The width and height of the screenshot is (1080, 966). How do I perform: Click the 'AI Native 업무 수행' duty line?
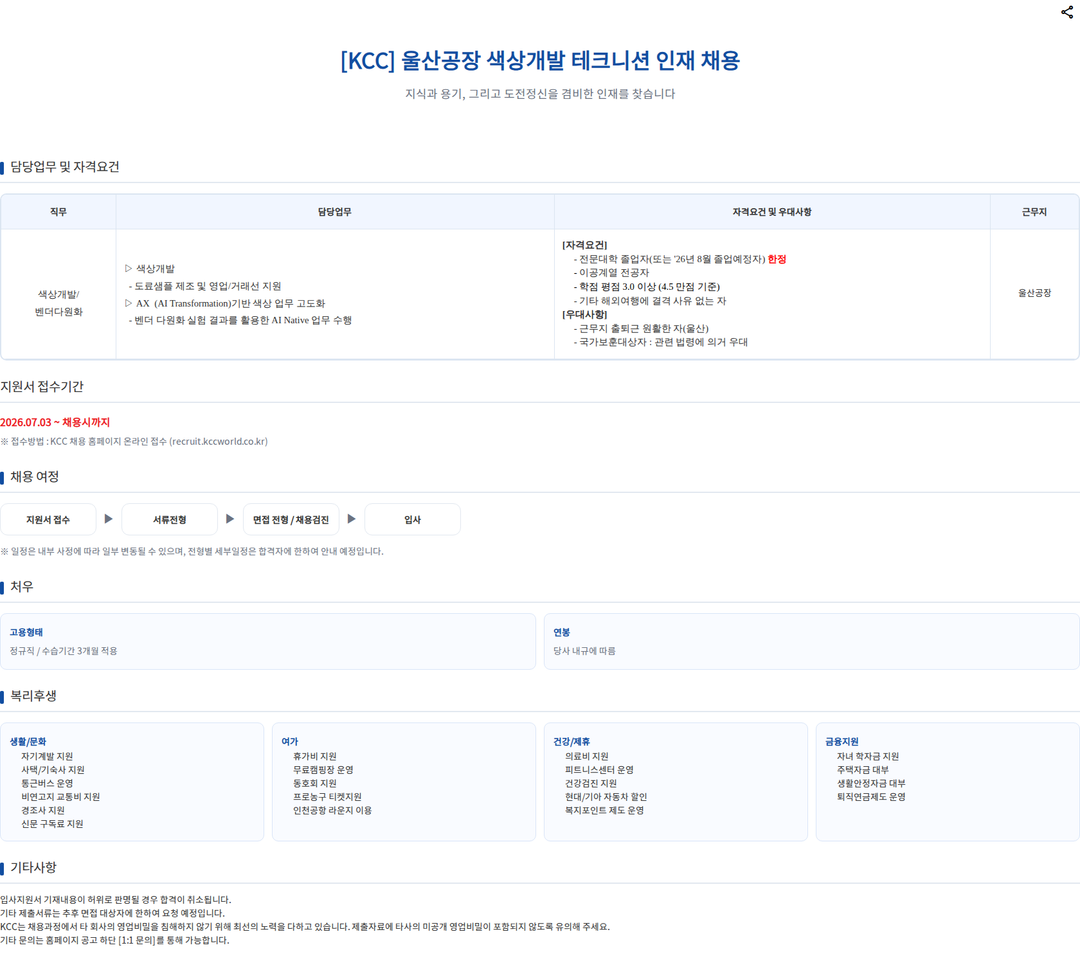coord(240,320)
